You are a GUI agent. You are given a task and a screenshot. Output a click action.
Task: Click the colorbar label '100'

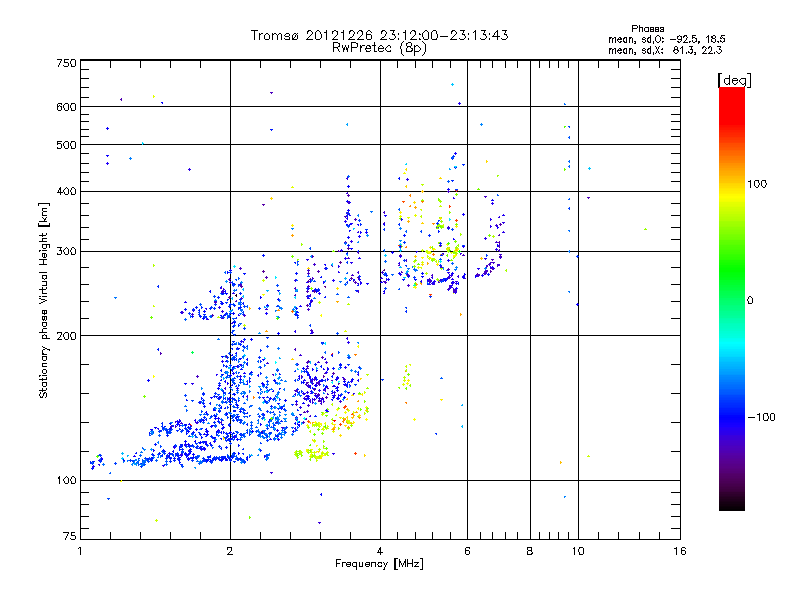[x=757, y=184]
